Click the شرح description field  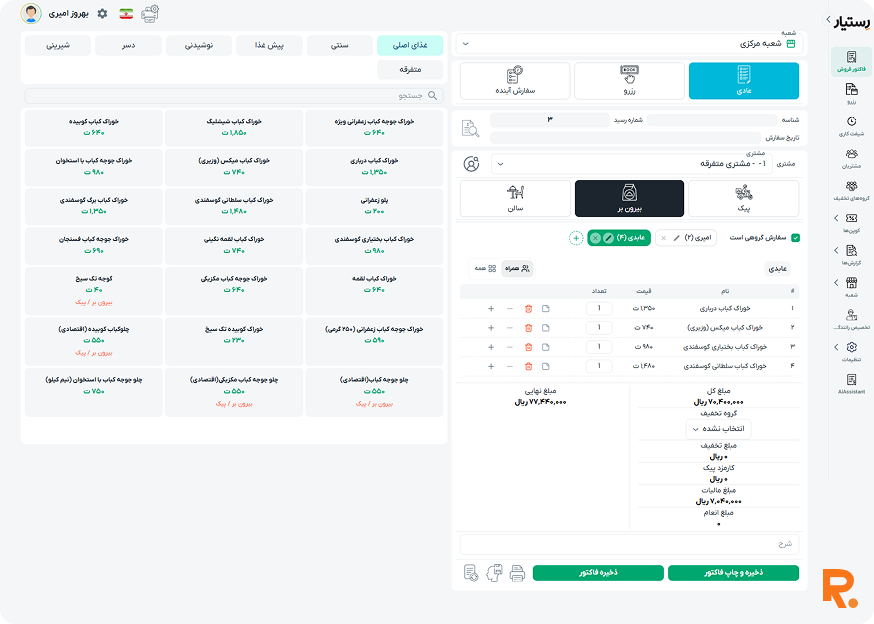point(629,544)
